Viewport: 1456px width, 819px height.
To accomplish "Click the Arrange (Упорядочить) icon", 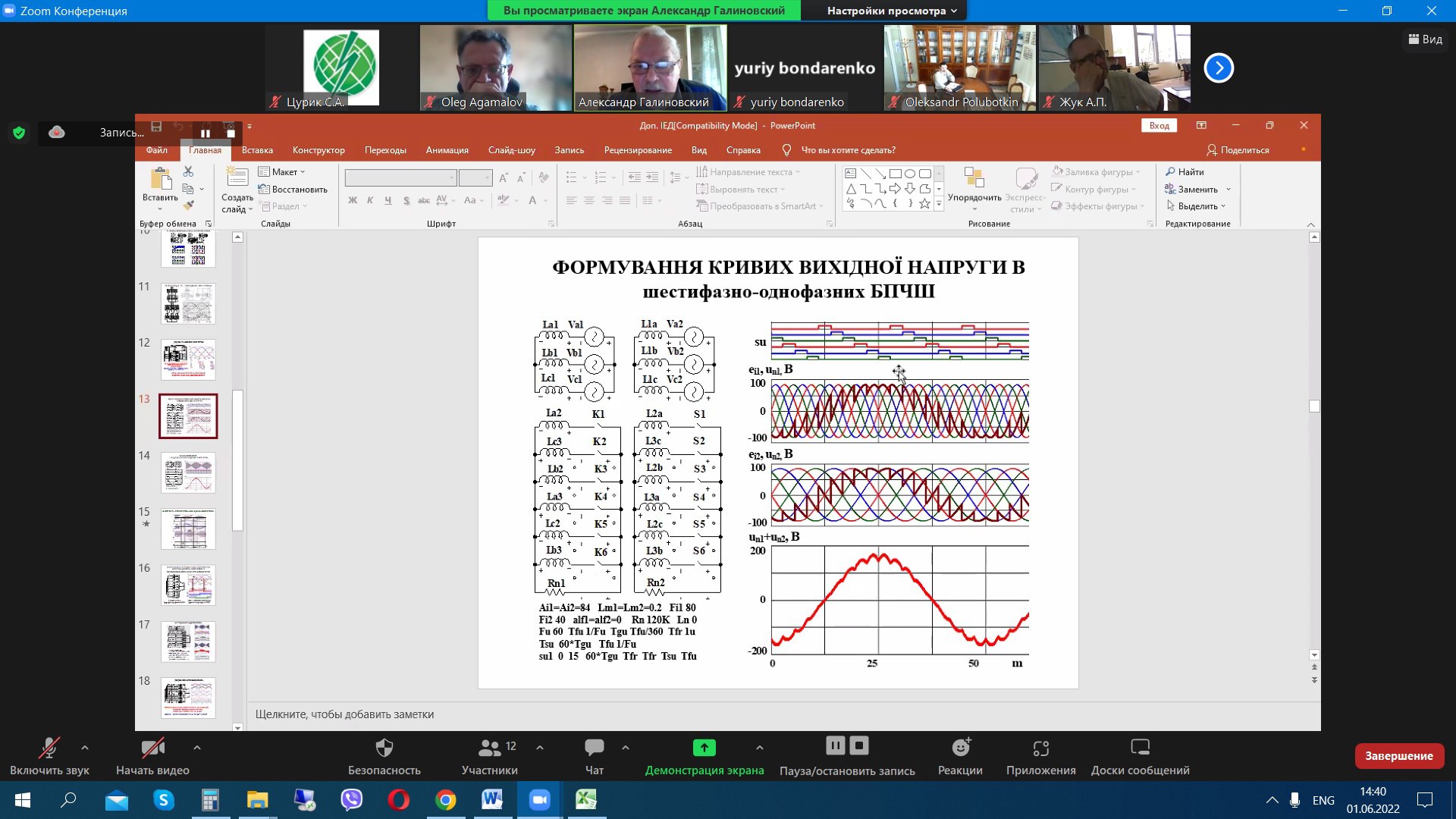I will 974,177.
